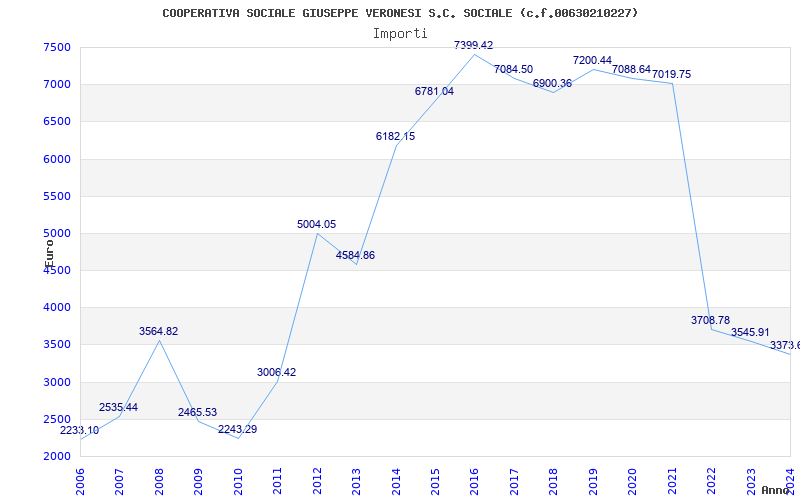Click the 2007 year label
Screen dimensions: 800x500
pyautogui.click(x=119, y=483)
